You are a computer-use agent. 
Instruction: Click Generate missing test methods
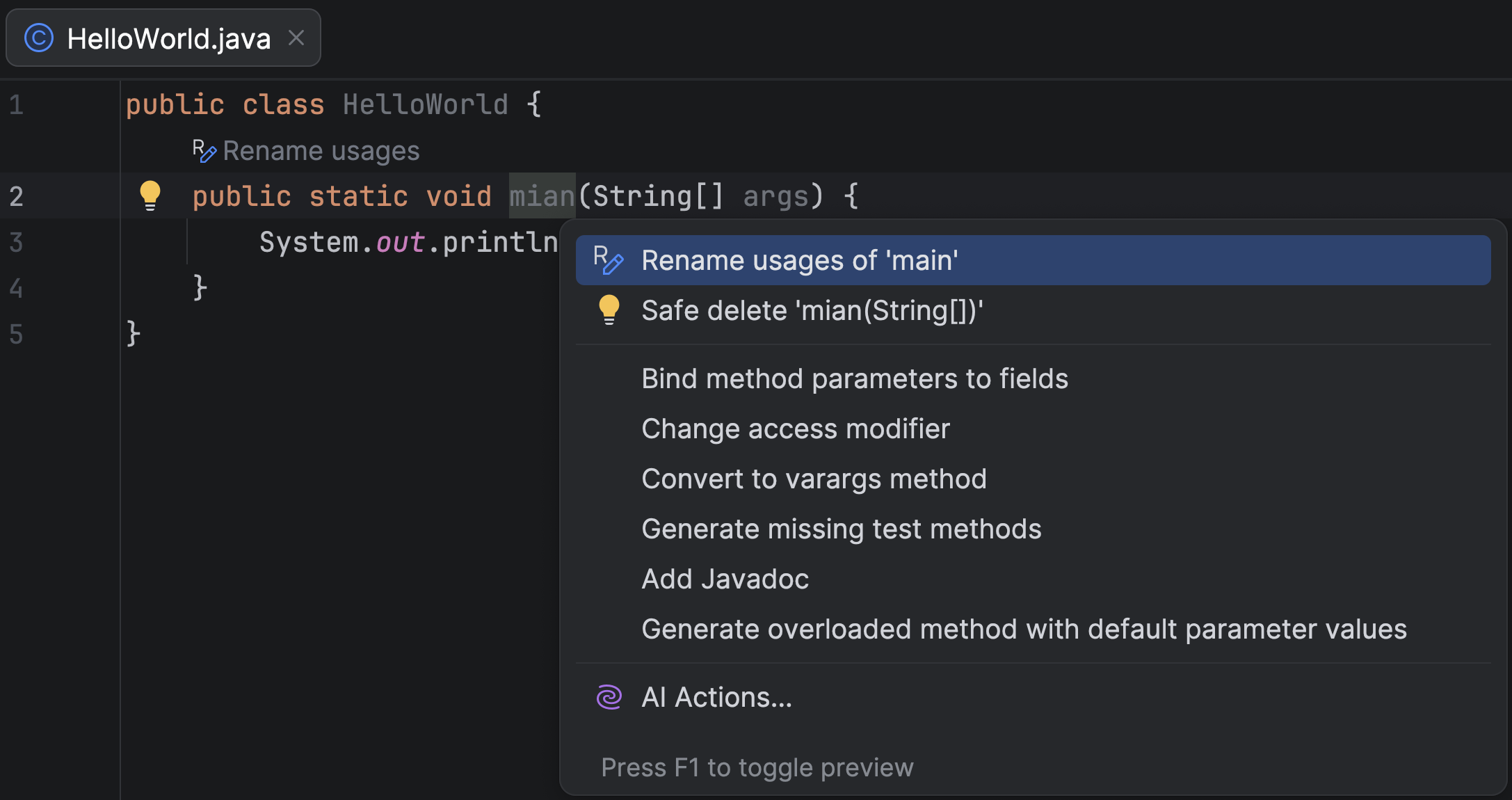(x=841, y=529)
